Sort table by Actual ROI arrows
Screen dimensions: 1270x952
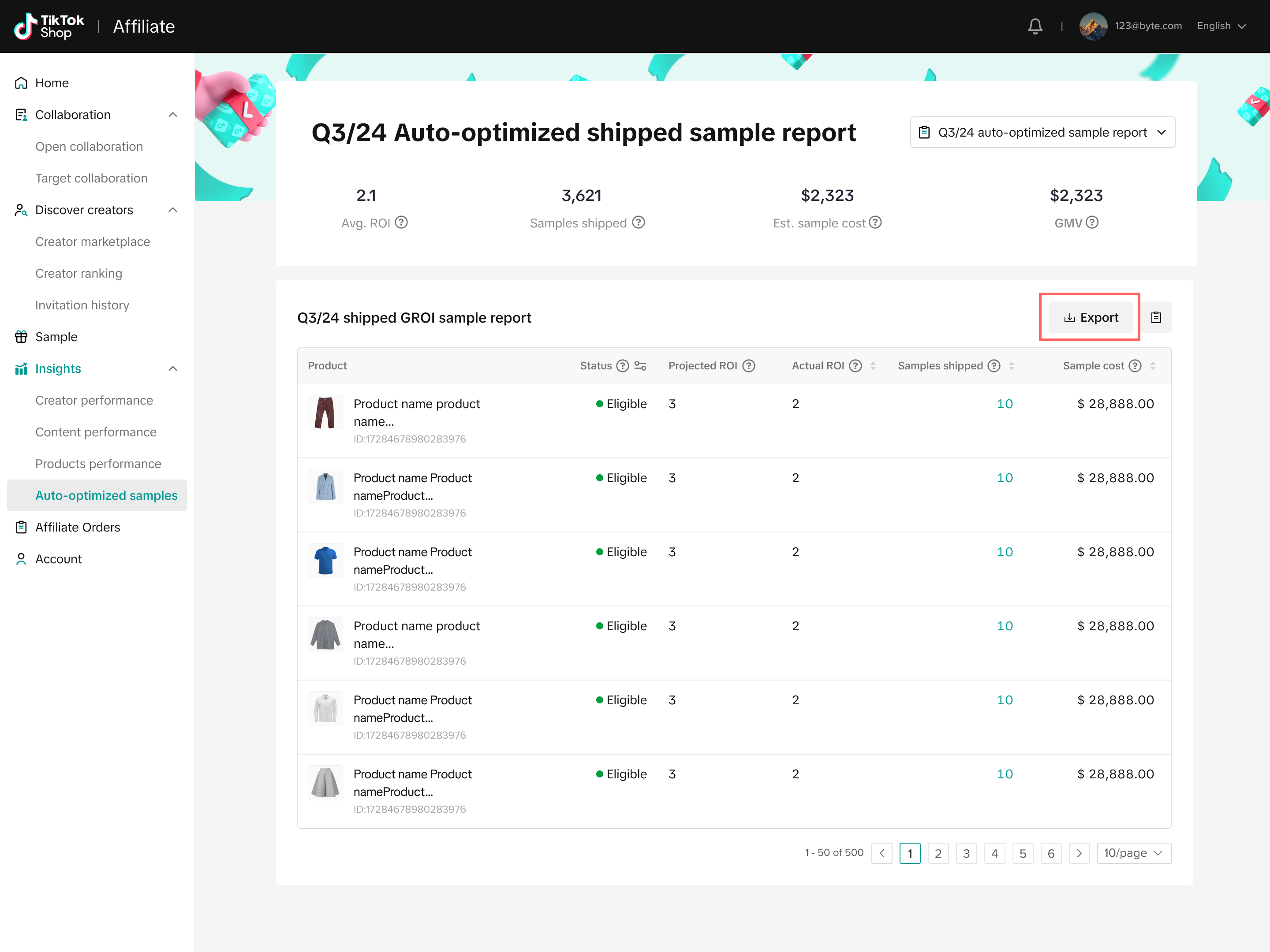[x=873, y=366]
